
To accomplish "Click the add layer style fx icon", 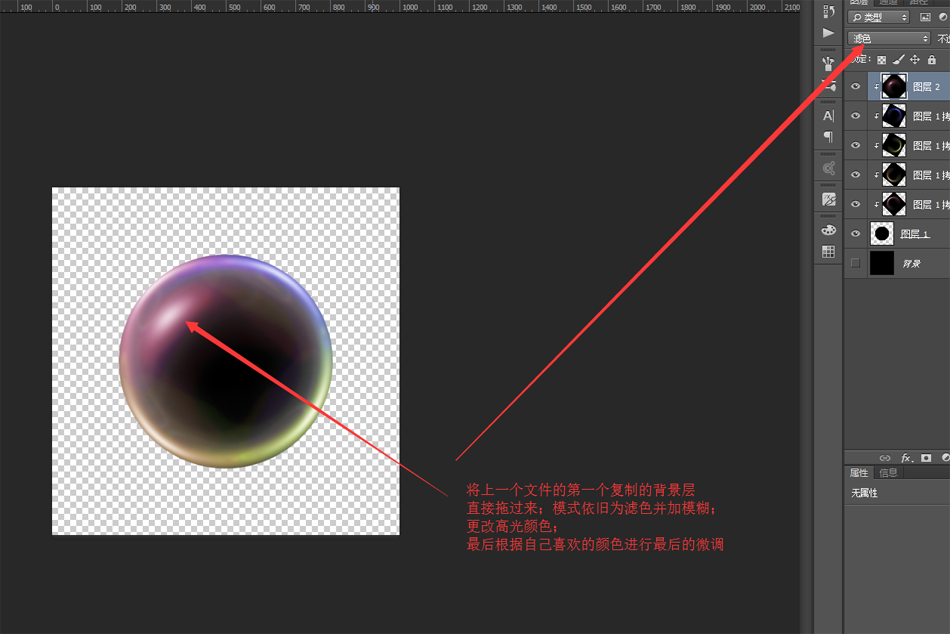I will pyautogui.click(x=906, y=458).
